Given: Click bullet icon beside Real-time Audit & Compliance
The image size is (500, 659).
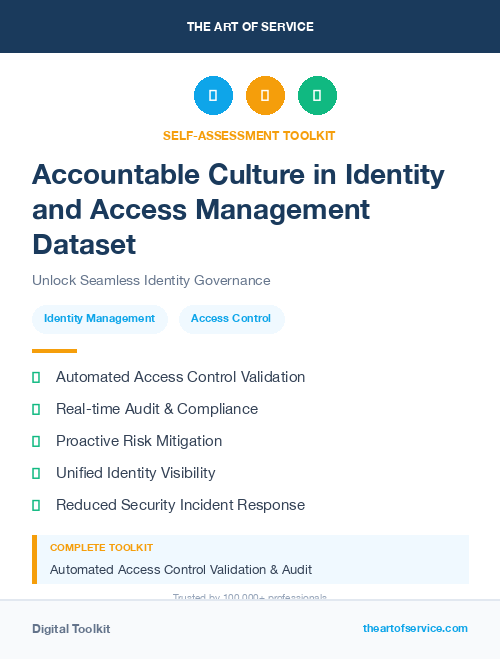Looking at the screenshot, I should [x=36, y=409].
